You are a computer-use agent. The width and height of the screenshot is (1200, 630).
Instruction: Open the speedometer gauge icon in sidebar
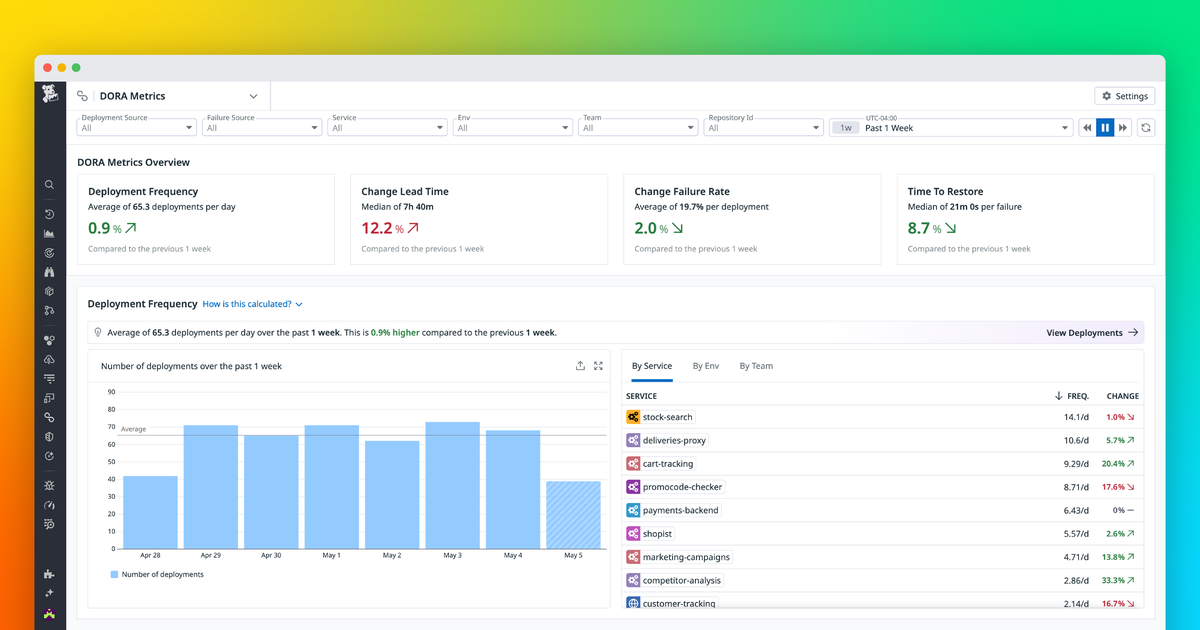(x=49, y=505)
